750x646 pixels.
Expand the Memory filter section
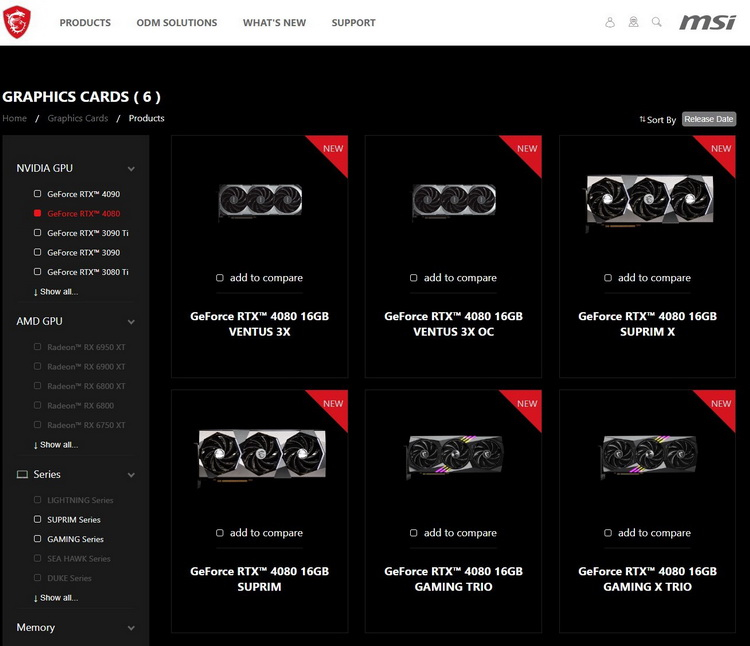point(131,628)
